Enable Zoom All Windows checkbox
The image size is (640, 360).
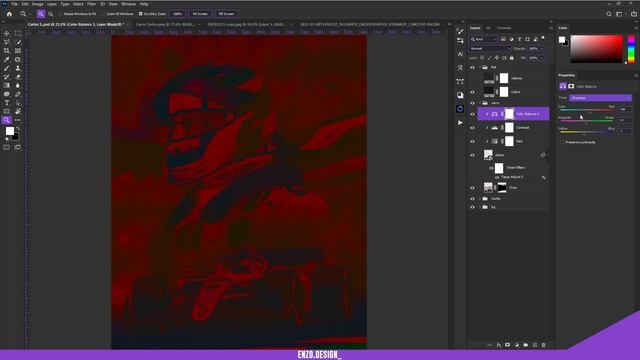coord(103,14)
